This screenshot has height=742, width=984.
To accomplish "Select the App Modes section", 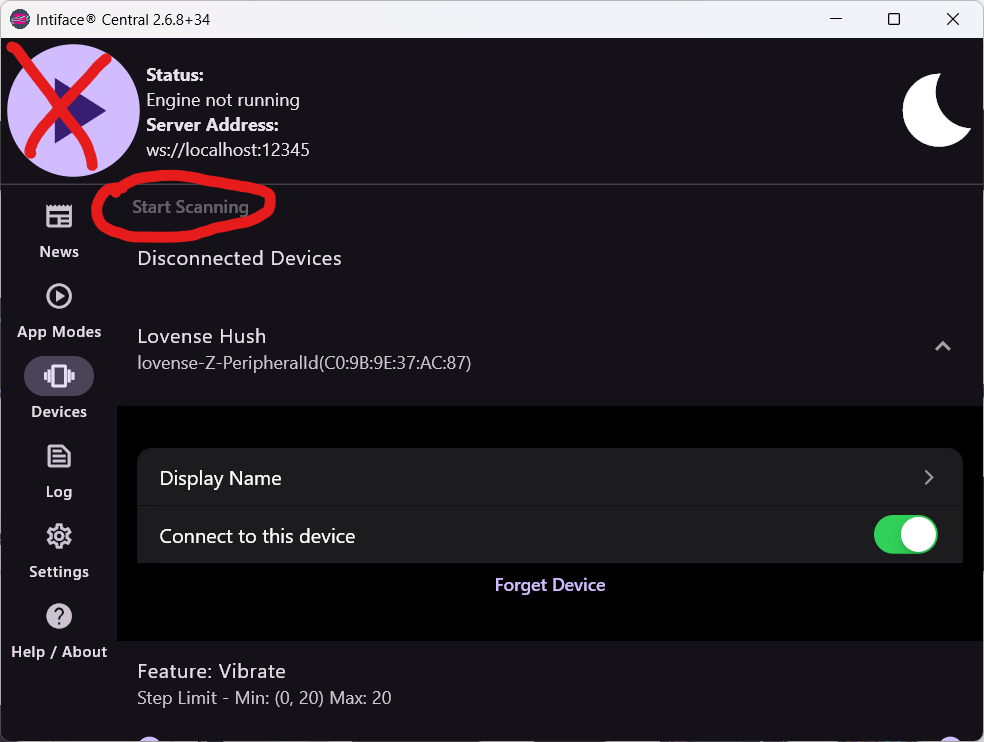I will tap(58, 309).
